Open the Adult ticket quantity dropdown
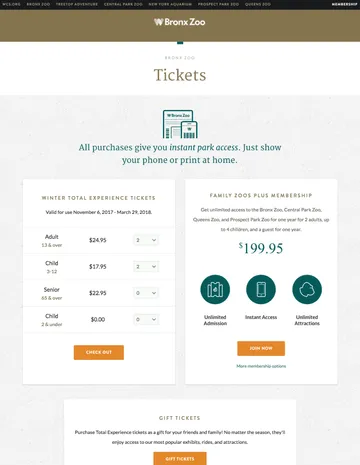The image size is (360, 465). click(x=146, y=240)
